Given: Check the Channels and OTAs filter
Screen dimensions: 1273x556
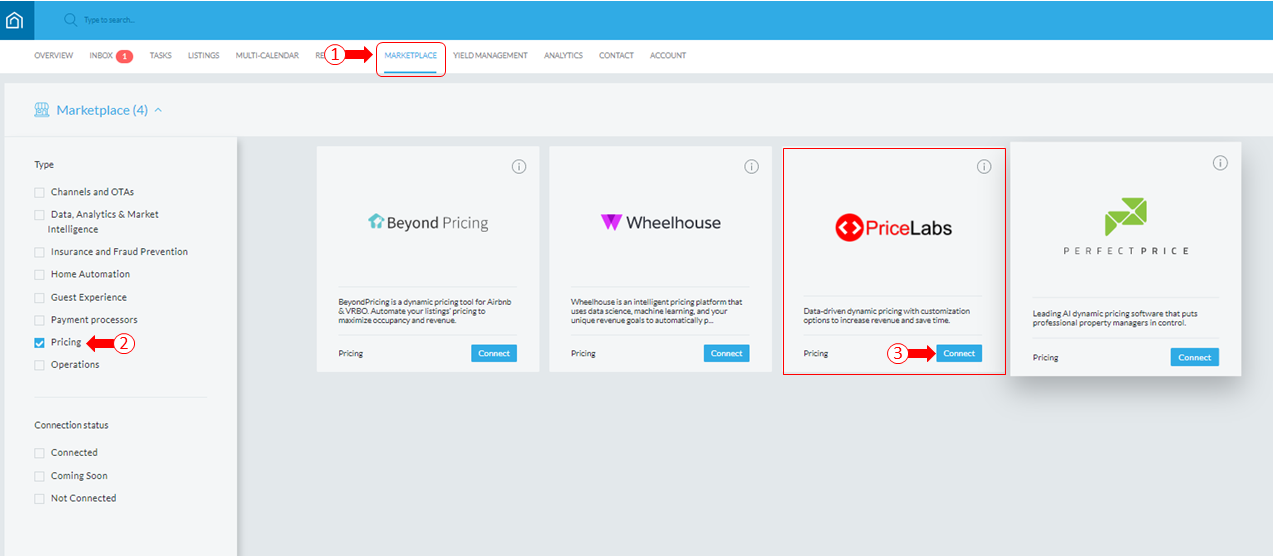Looking at the screenshot, I should point(39,192).
